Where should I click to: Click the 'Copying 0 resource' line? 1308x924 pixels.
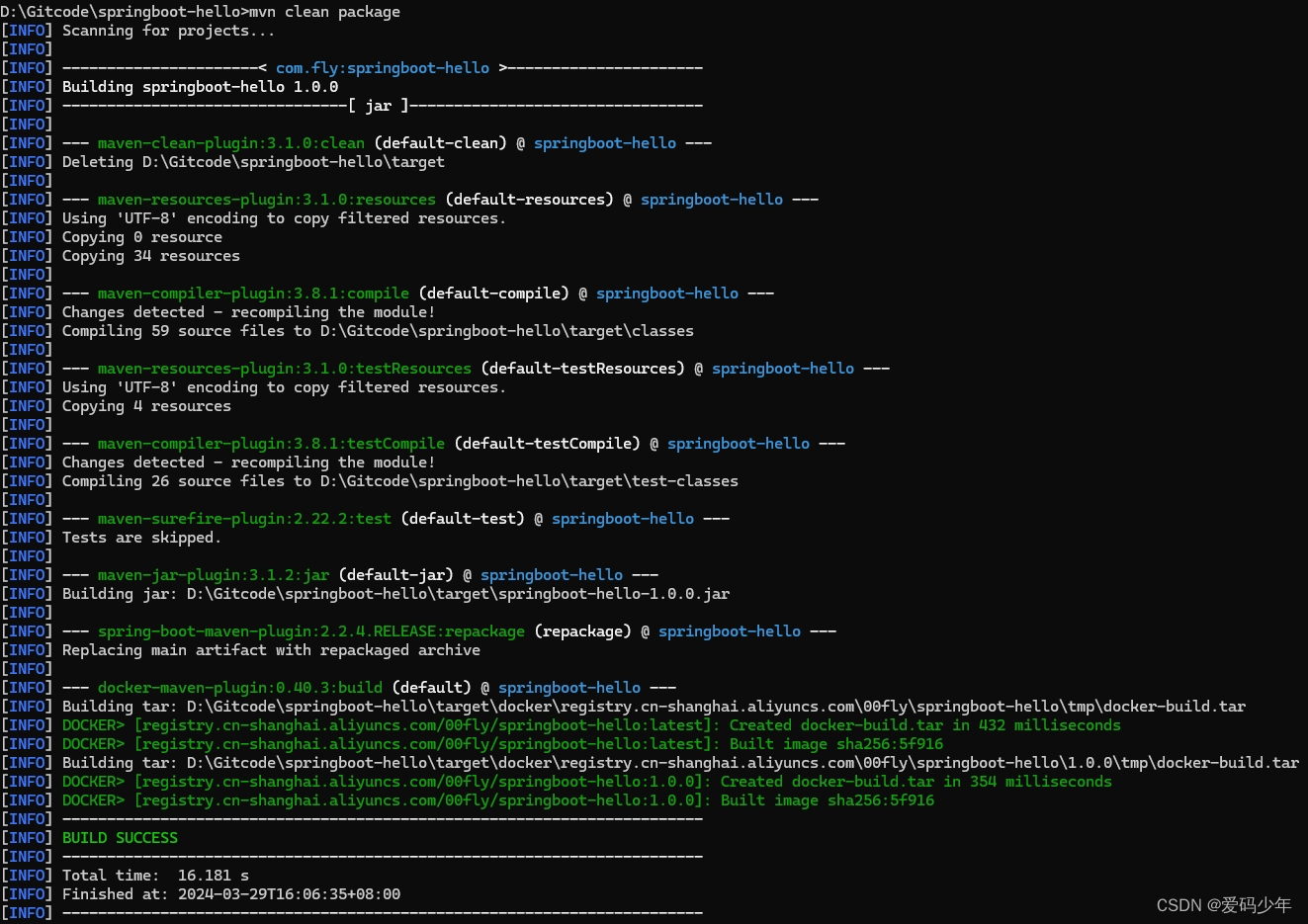142,237
